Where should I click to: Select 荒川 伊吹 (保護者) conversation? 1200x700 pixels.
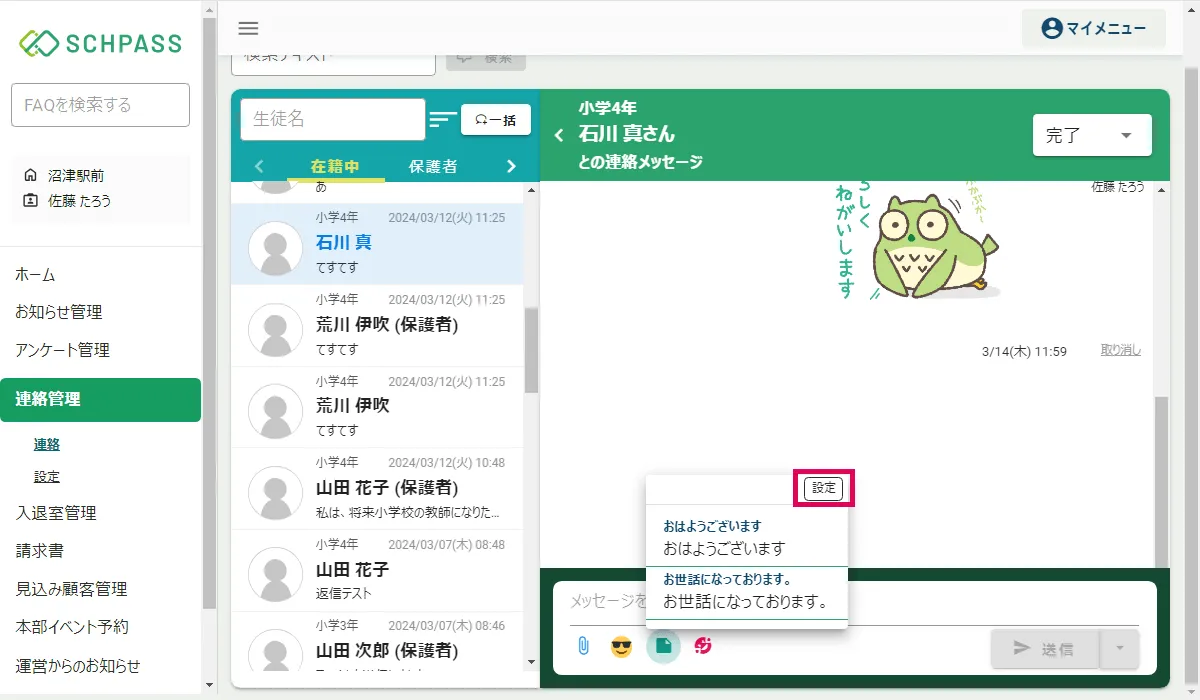pyautogui.click(x=377, y=326)
